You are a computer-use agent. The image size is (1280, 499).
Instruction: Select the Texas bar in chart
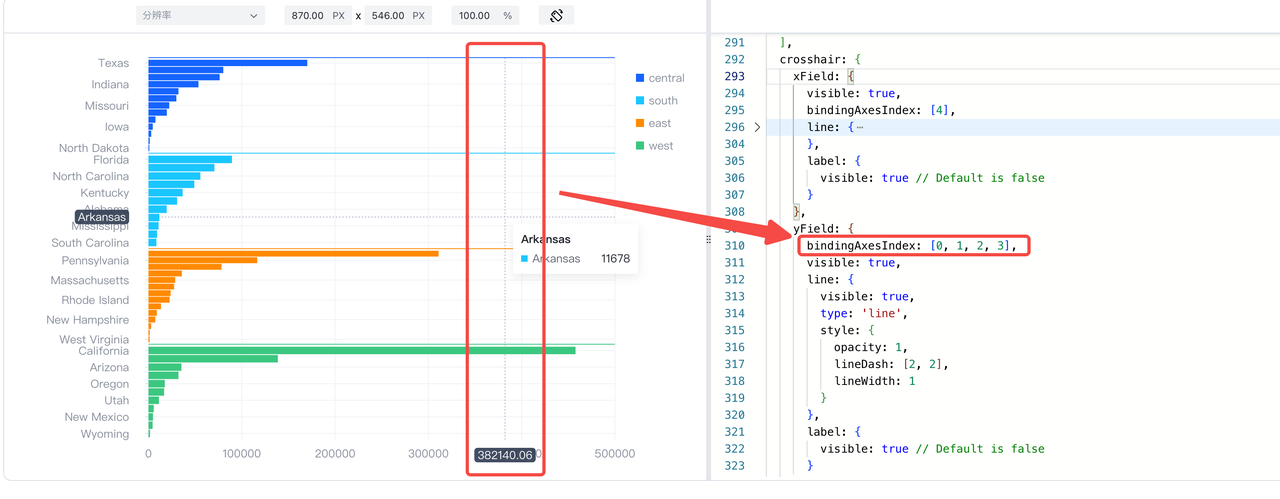pos(227,63)
